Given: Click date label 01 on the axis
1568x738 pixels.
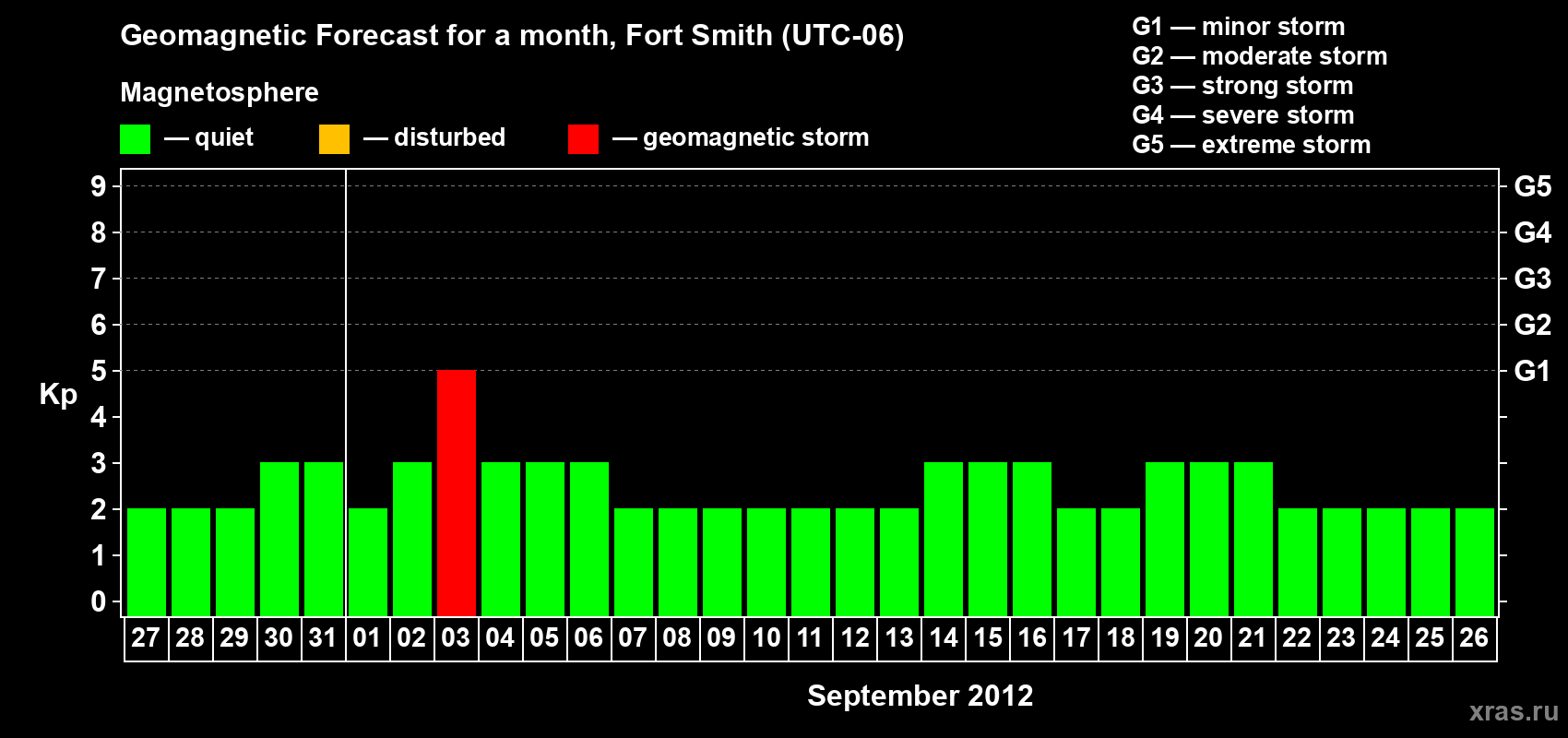Looking at the screenshot, I should coord(367,637).
